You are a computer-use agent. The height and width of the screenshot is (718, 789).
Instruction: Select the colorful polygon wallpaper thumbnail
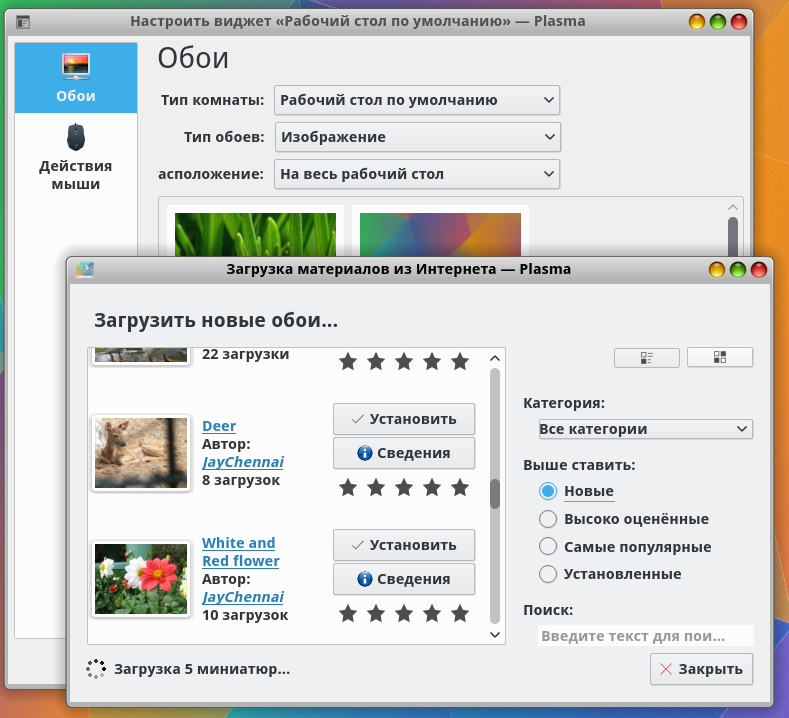440,235
